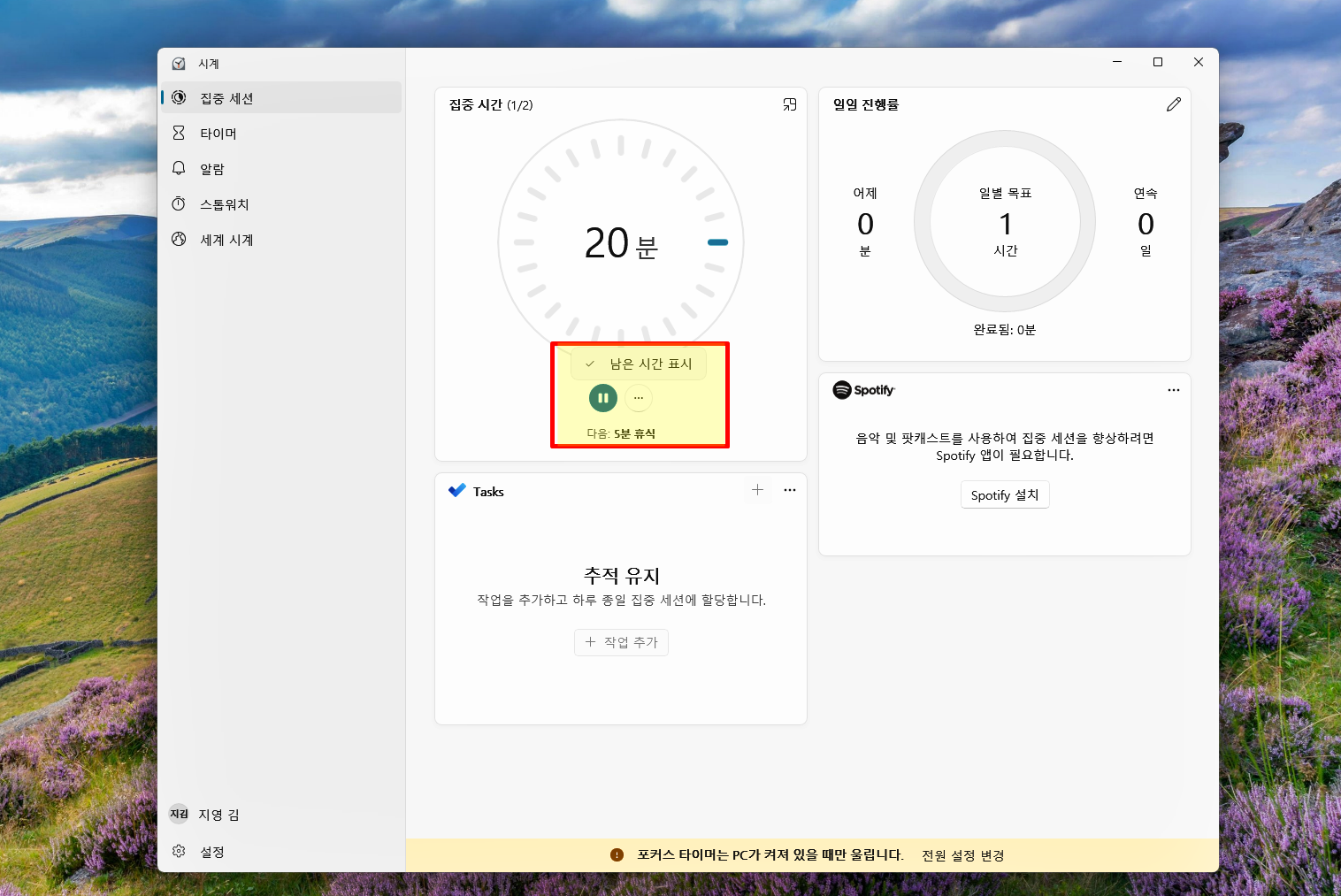1341x896 pixels.
Task: Pop out focus timer to compact view
Action: coord(790,104)
